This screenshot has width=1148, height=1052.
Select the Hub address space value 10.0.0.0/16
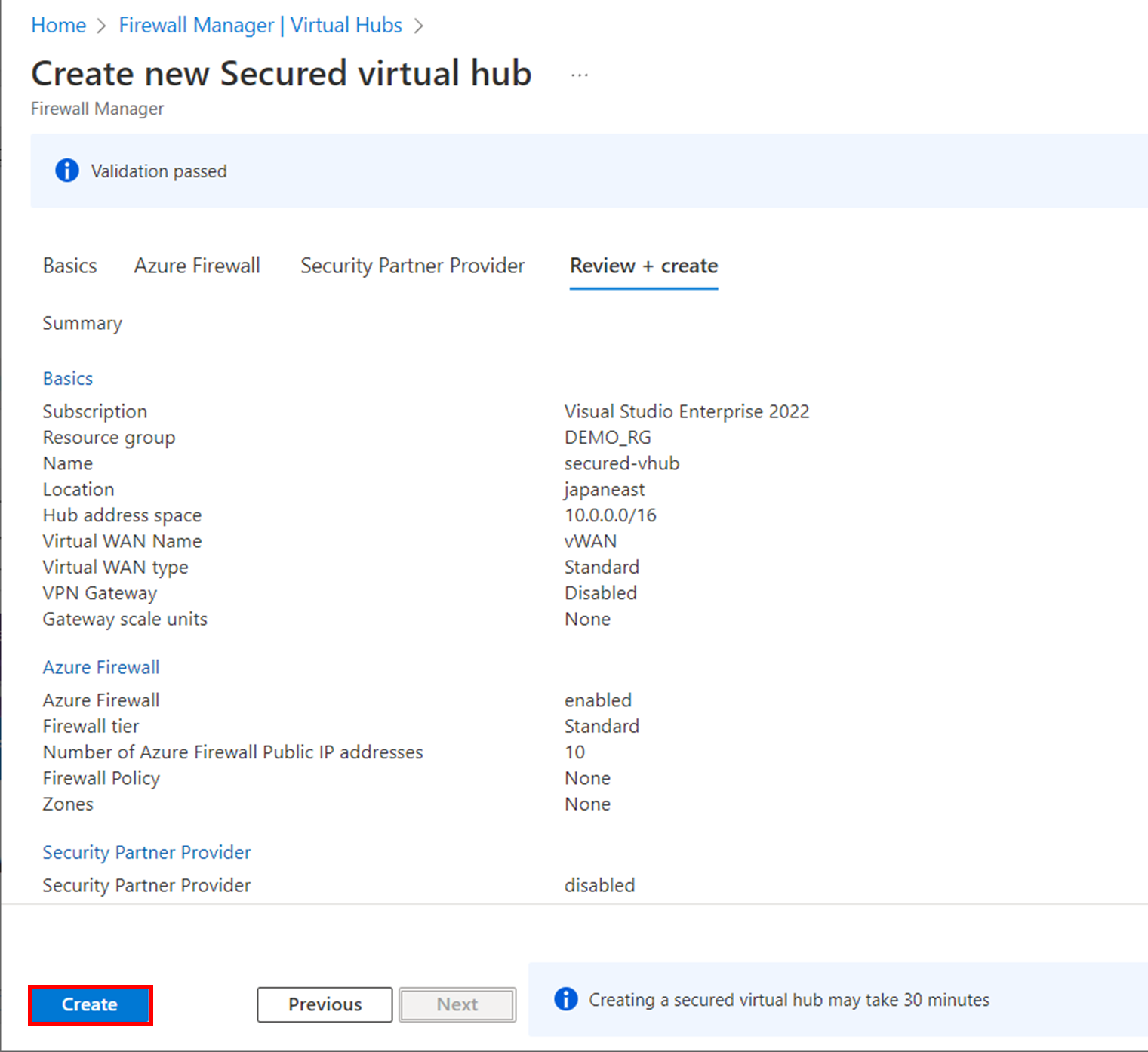pos(610,515)
